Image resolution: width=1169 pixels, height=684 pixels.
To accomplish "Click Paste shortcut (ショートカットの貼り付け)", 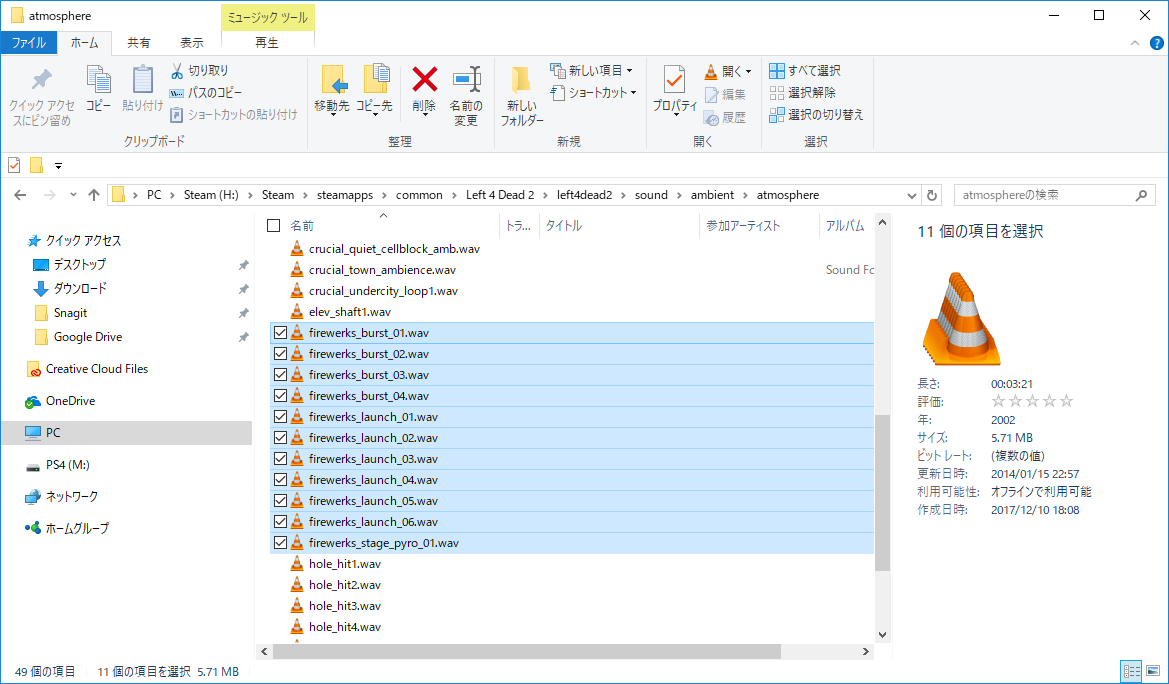I will (x=233, y=115).
